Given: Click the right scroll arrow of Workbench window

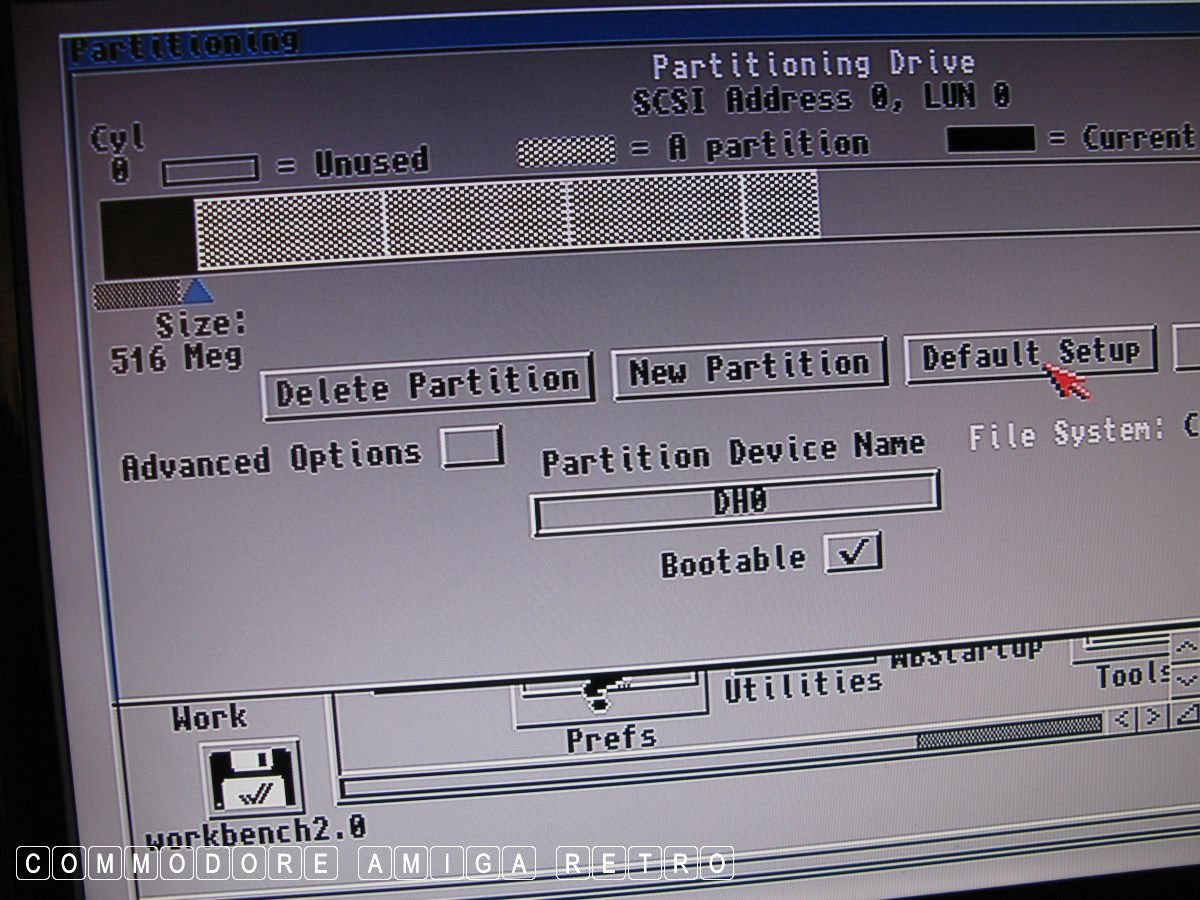Looking at the screenshot, I should click(1153, 716).
